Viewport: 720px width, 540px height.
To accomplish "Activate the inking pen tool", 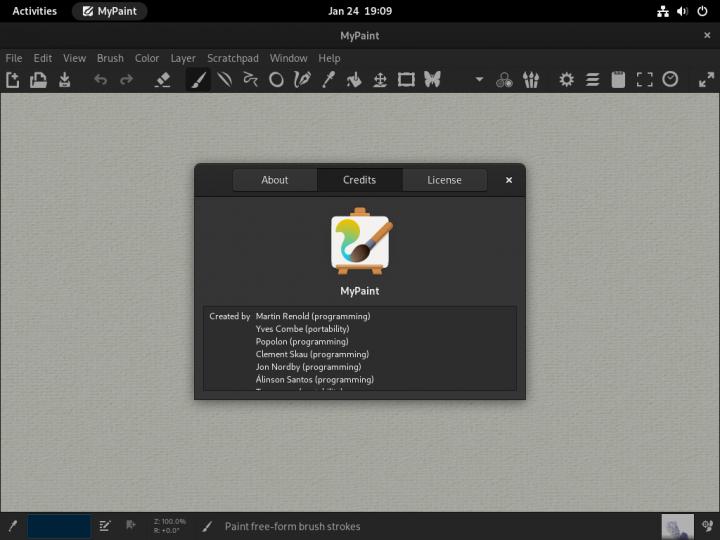I will 301,80.
